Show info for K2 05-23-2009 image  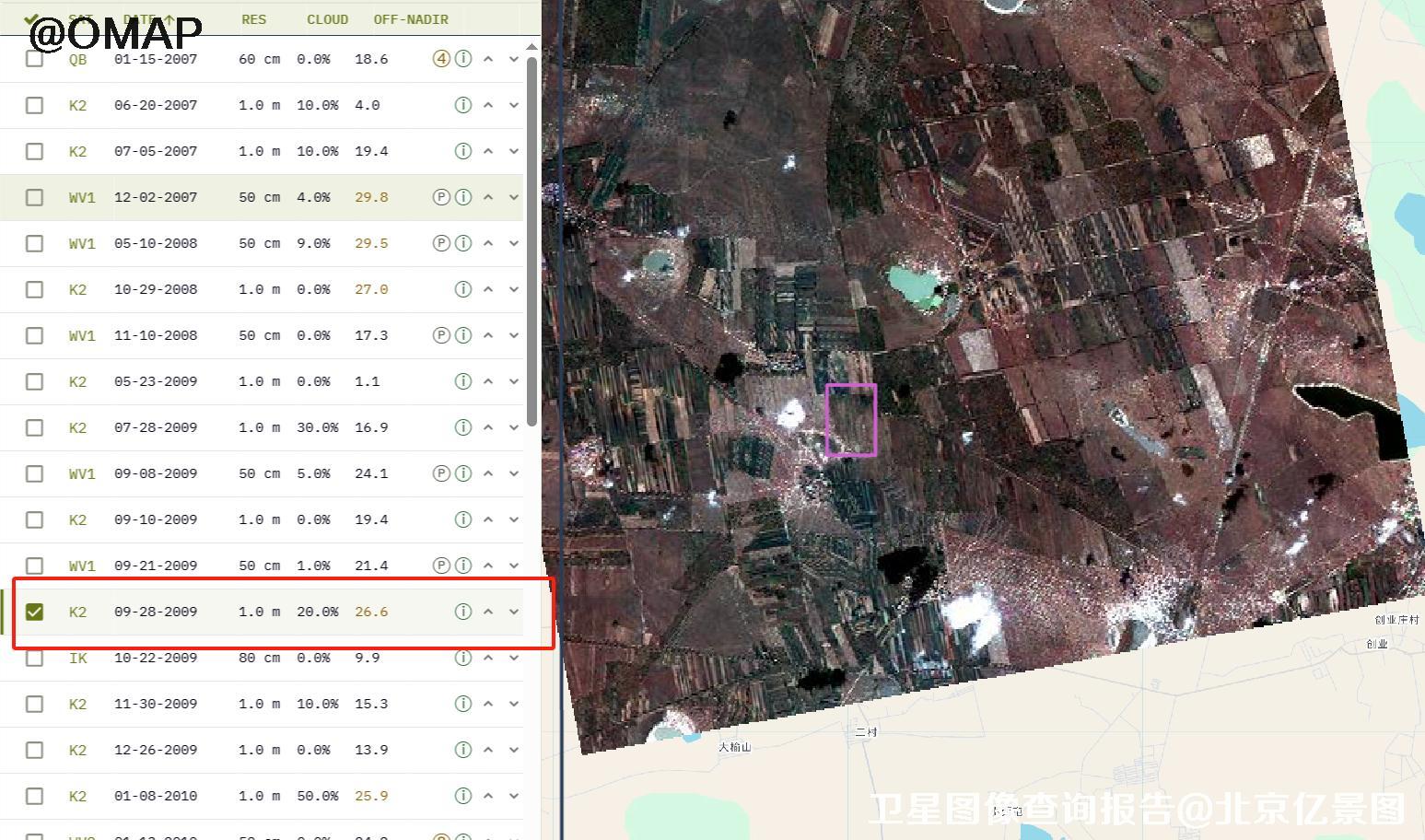pyautogui.click(x=463, y=381)
